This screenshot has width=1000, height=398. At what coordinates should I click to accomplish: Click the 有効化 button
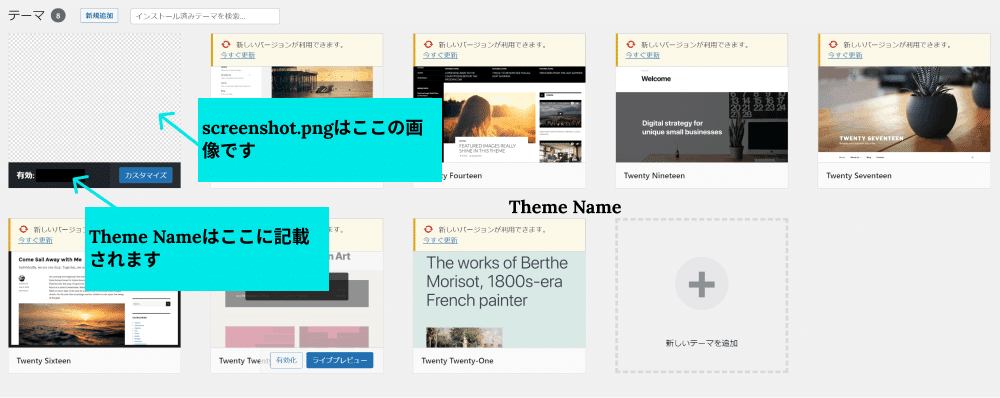286,360
